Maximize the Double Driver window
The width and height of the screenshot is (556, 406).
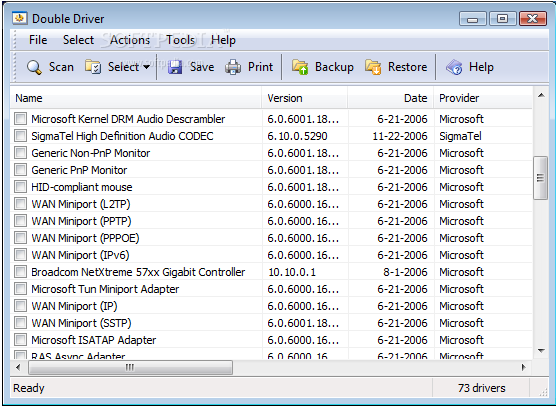coord(502,18)
